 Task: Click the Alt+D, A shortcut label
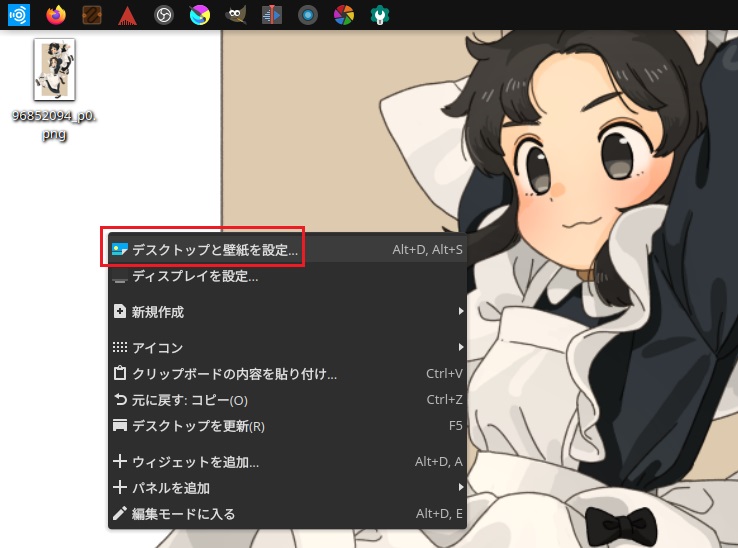point(439,462)
